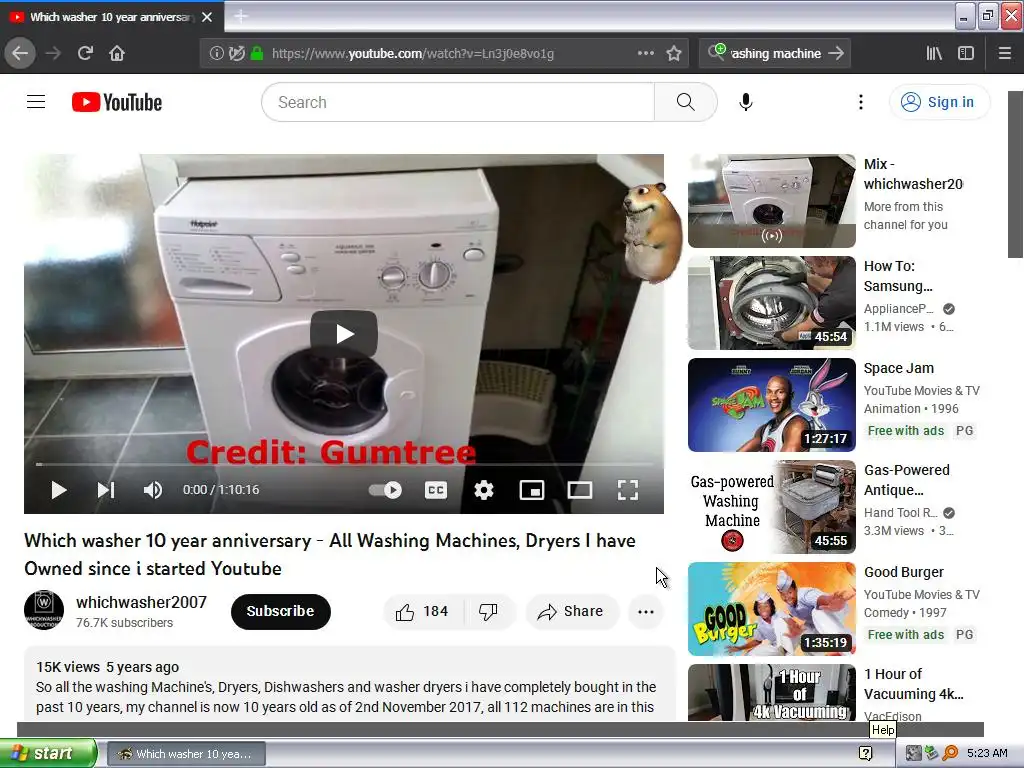Open whichwasher2007 channel name link
The height and width of the screenshot is (768, 1024).
tap(141, 602)
